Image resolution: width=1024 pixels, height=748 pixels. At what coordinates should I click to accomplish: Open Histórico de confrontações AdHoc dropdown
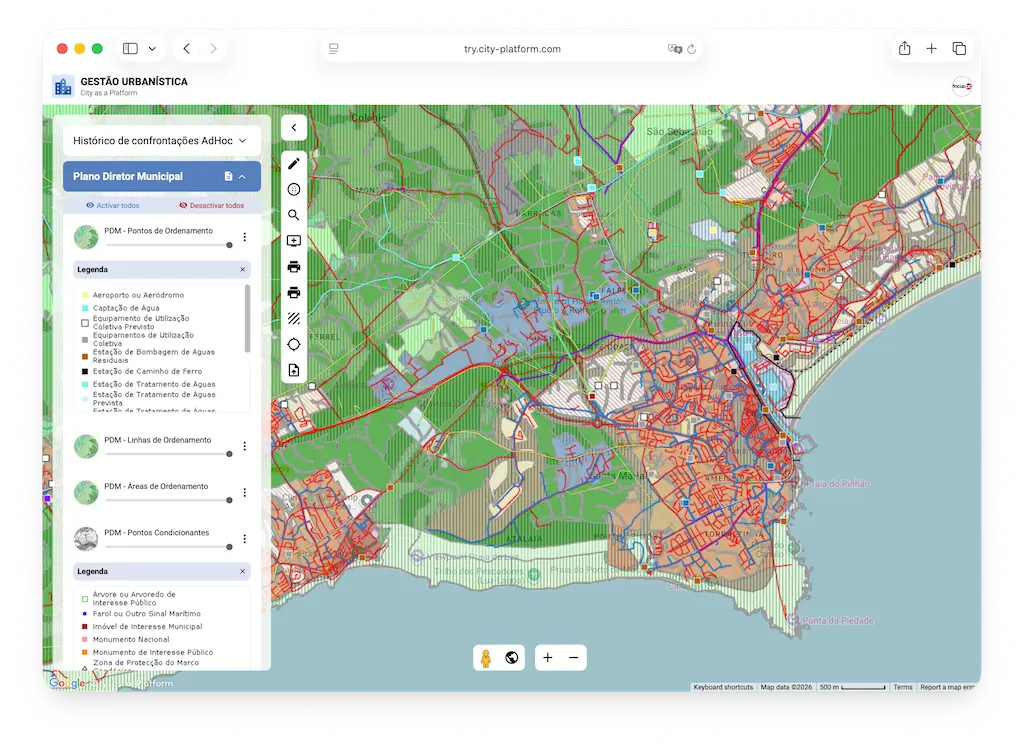point(160,141)
